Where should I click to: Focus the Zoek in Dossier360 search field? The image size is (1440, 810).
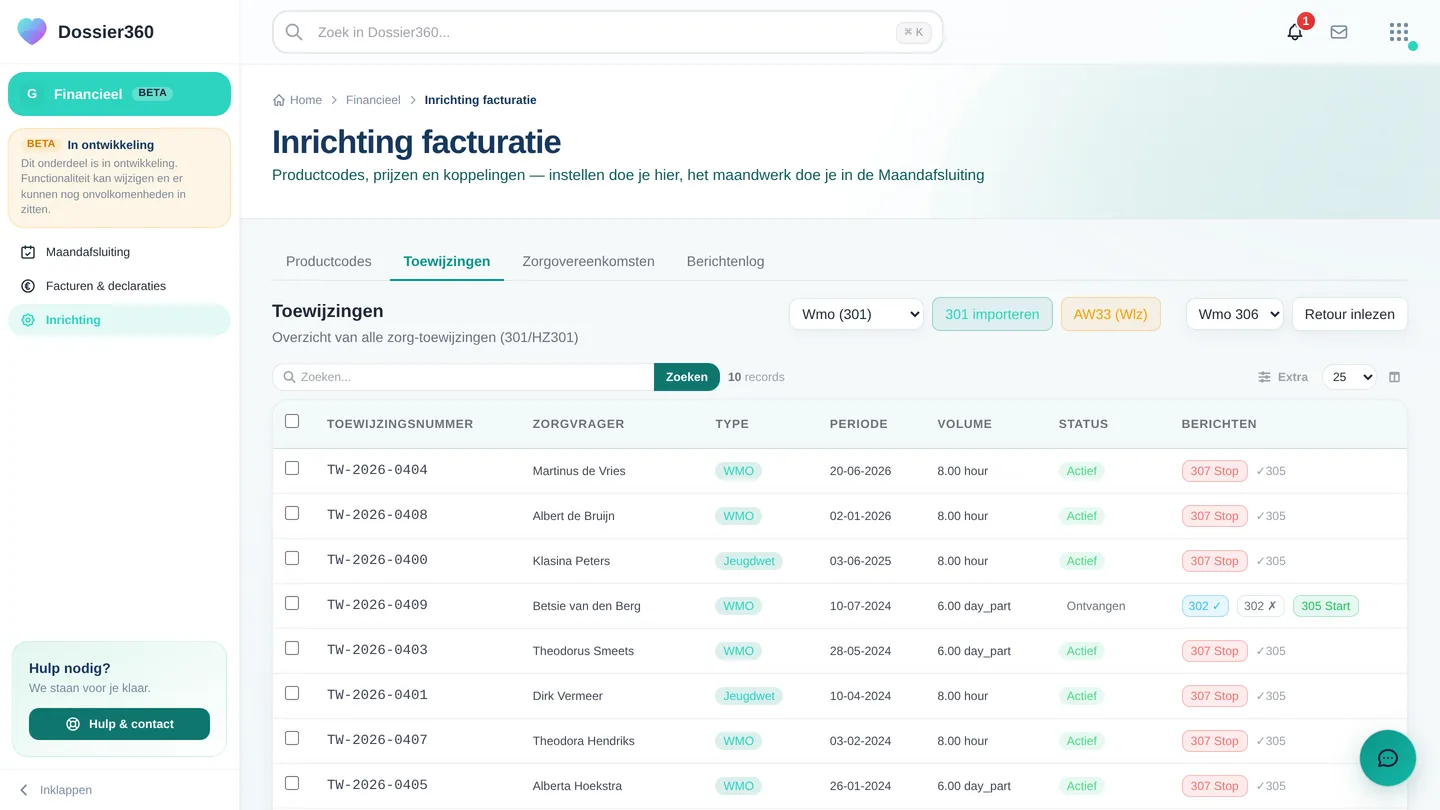coord(608,32)
